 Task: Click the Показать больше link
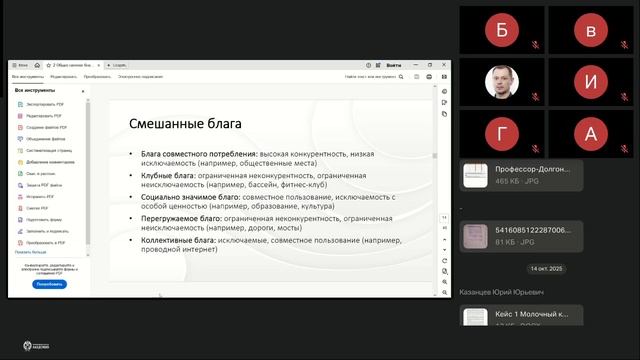[30, 252]
